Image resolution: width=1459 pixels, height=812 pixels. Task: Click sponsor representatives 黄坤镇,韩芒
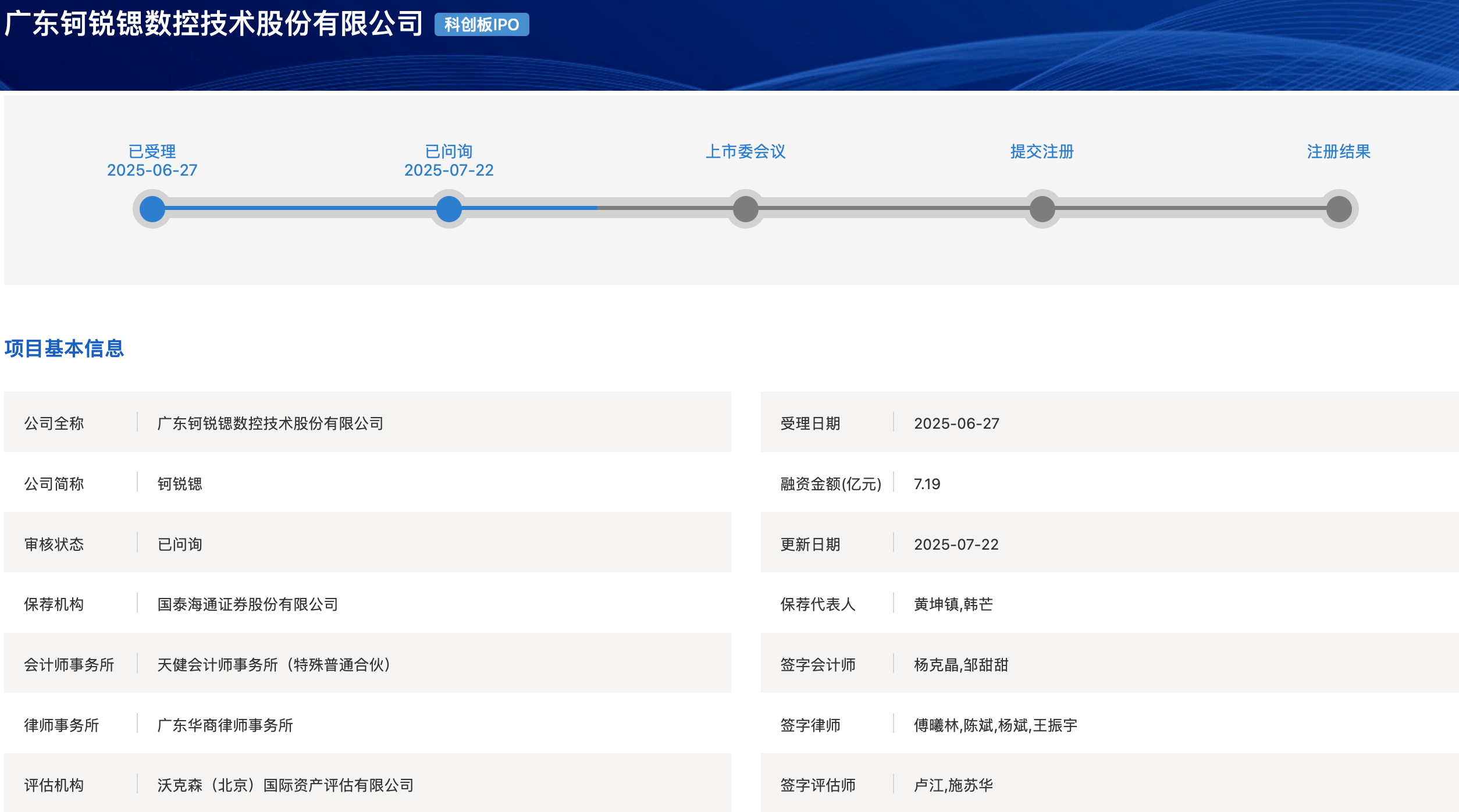(x=953, y=604)
